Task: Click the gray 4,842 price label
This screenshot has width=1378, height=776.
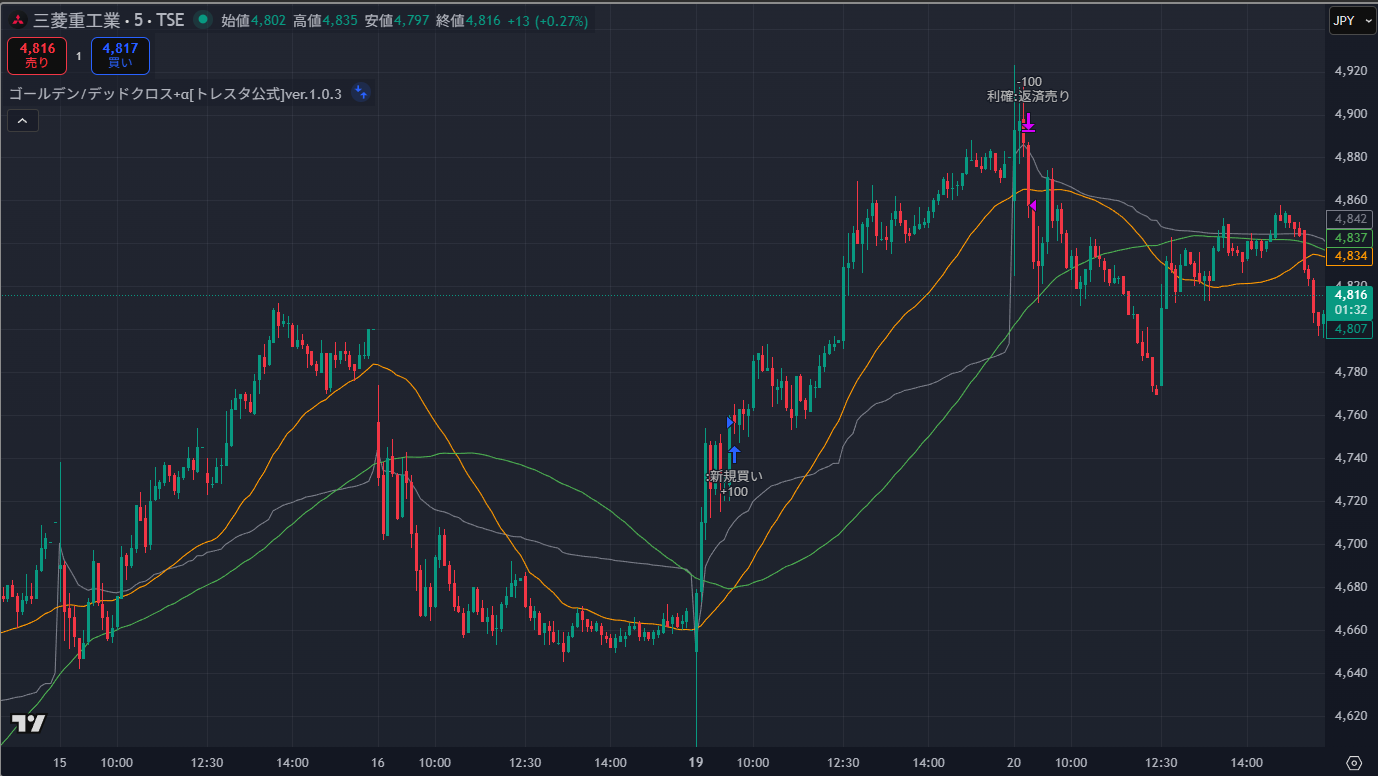Action: (1349, 219)
